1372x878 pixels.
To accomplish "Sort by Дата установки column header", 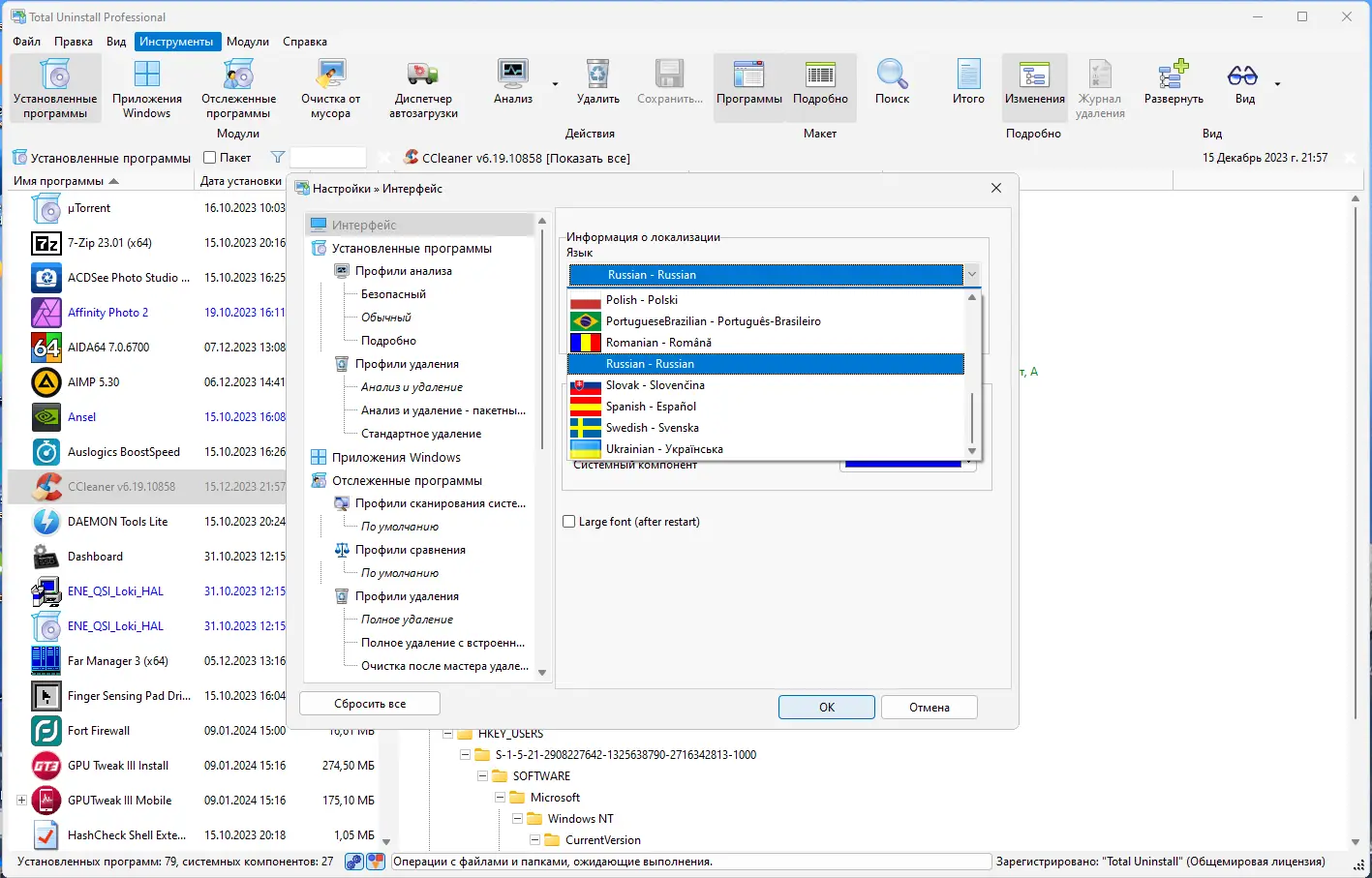I will (241, 181).
